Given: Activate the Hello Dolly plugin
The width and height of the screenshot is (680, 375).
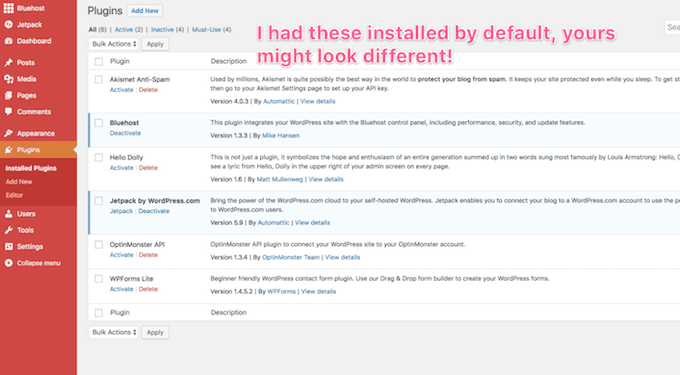Looking at the screenshot, I should click(121, 168).
